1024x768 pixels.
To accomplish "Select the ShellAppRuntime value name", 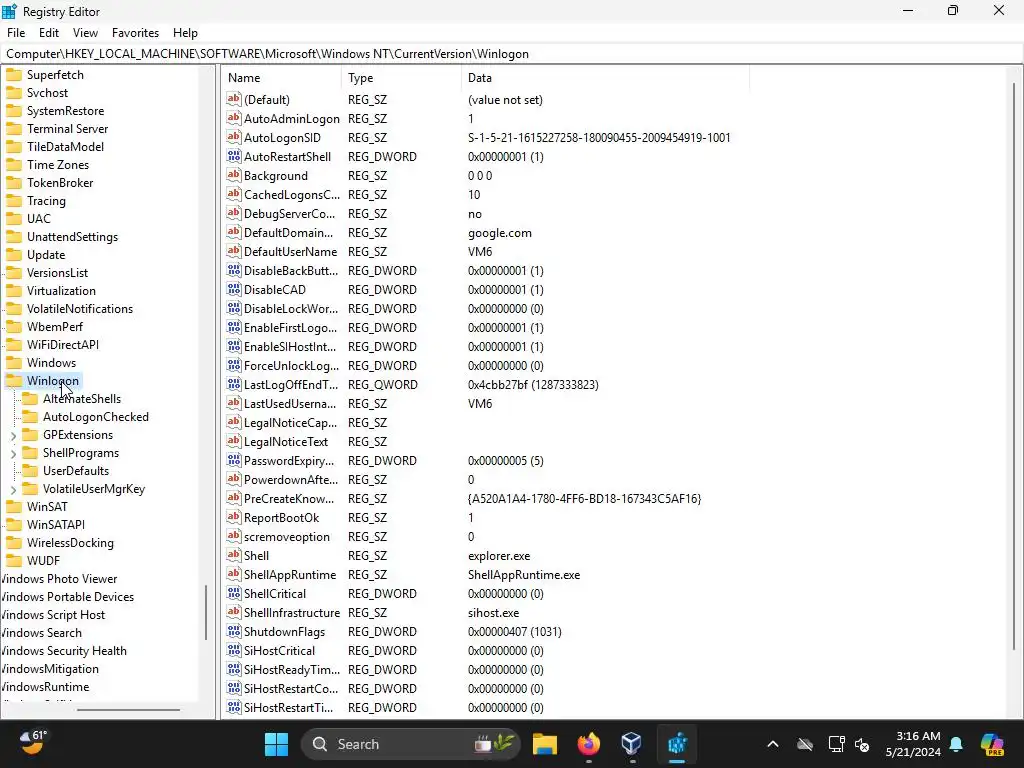I will pyautogui.click(x=290, y=575).
